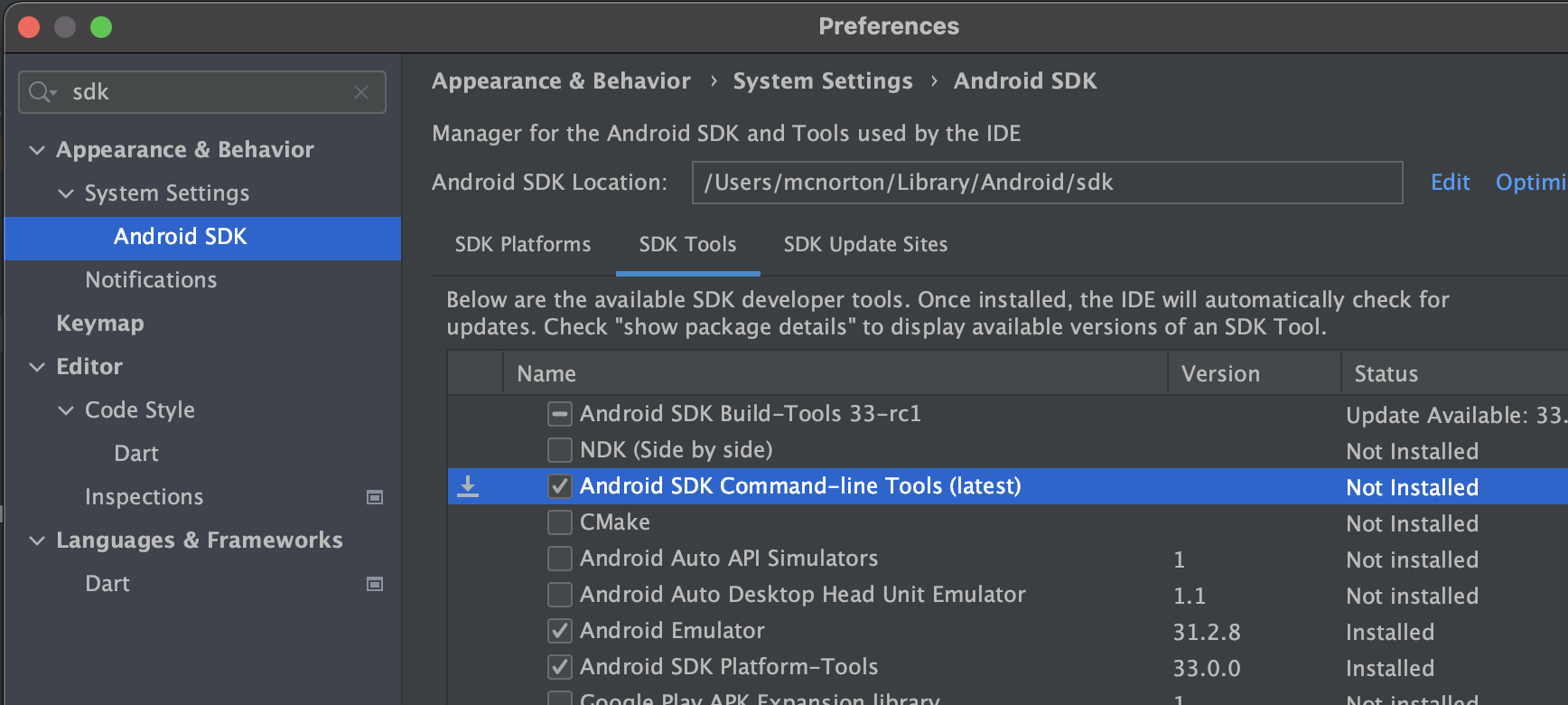Click System Settings breadcrumb
The width and height of the screenshot is (1568, 705).
coord(823,81)
